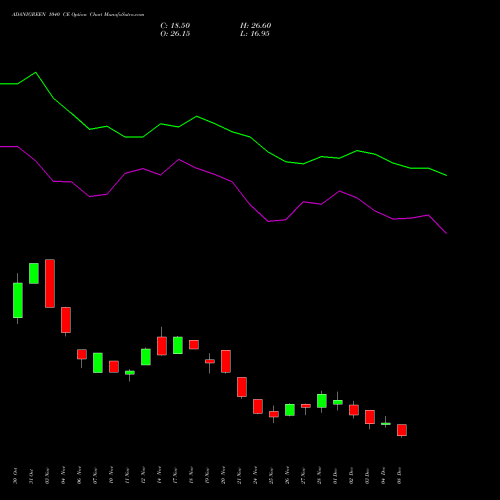Click the last red candlestick on the chart
Screen dimensions: 500x500
pyautogui.click(x=402, y=430)
